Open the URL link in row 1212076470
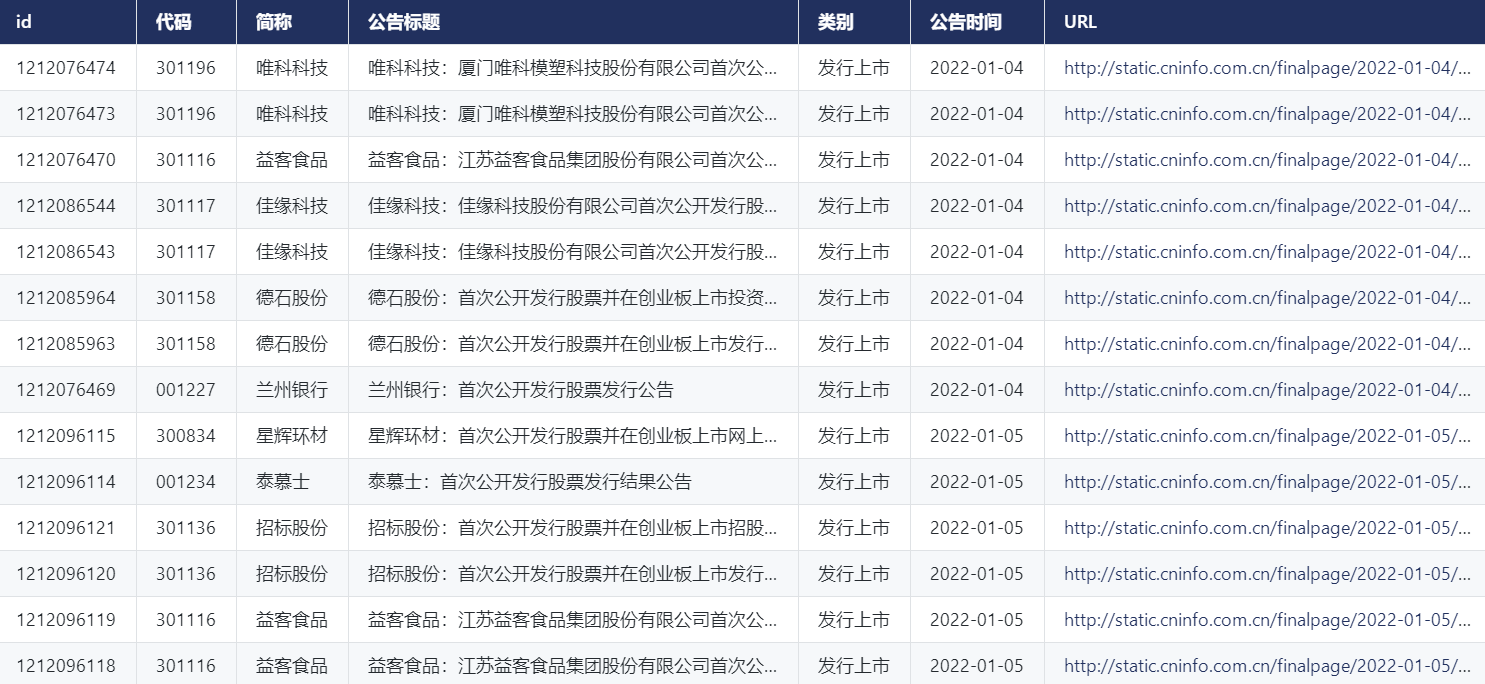The width and height of the screenshot is (1485, 684). pos(1267,160)
